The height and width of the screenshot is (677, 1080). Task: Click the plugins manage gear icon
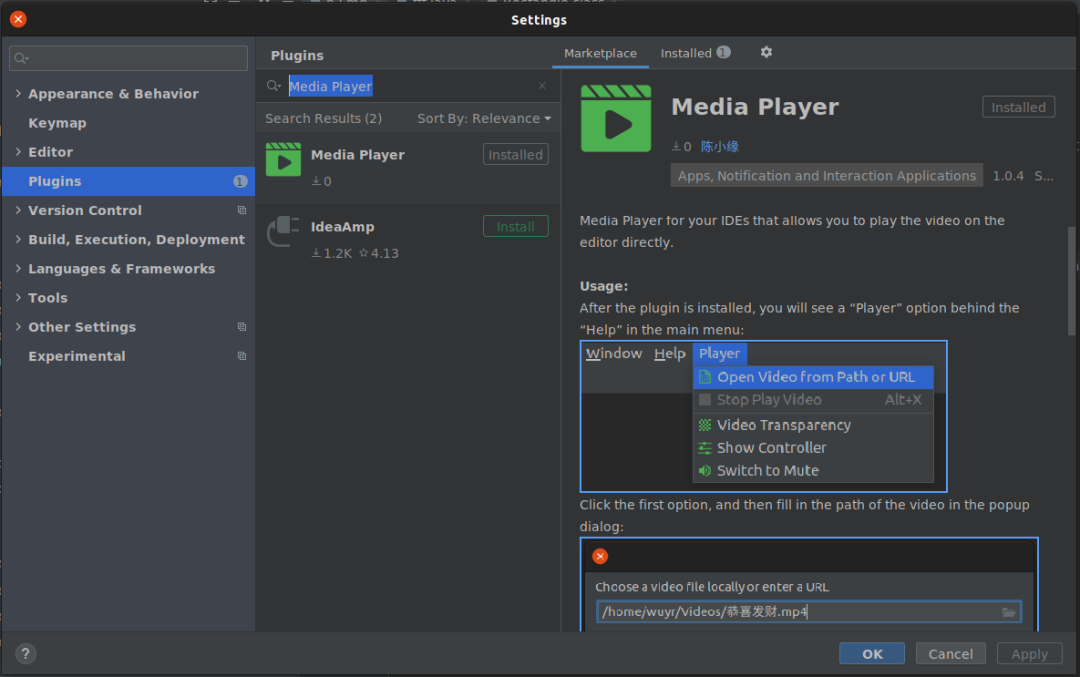pyautogui.click(x=766, y=52)
